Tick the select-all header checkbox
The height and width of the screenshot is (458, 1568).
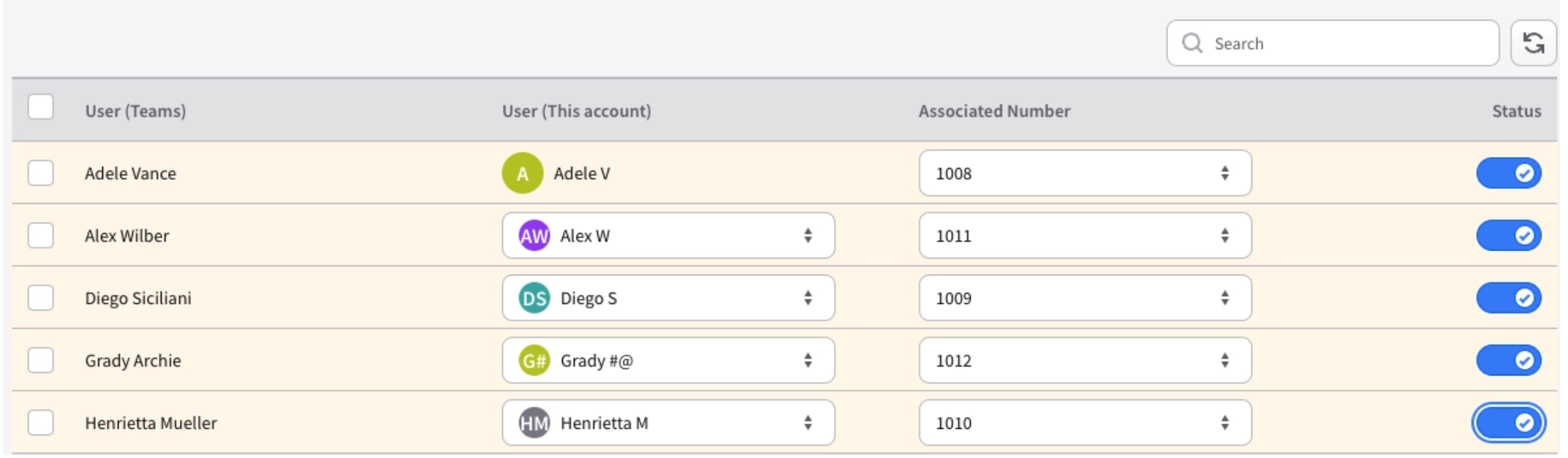(40, 107)
